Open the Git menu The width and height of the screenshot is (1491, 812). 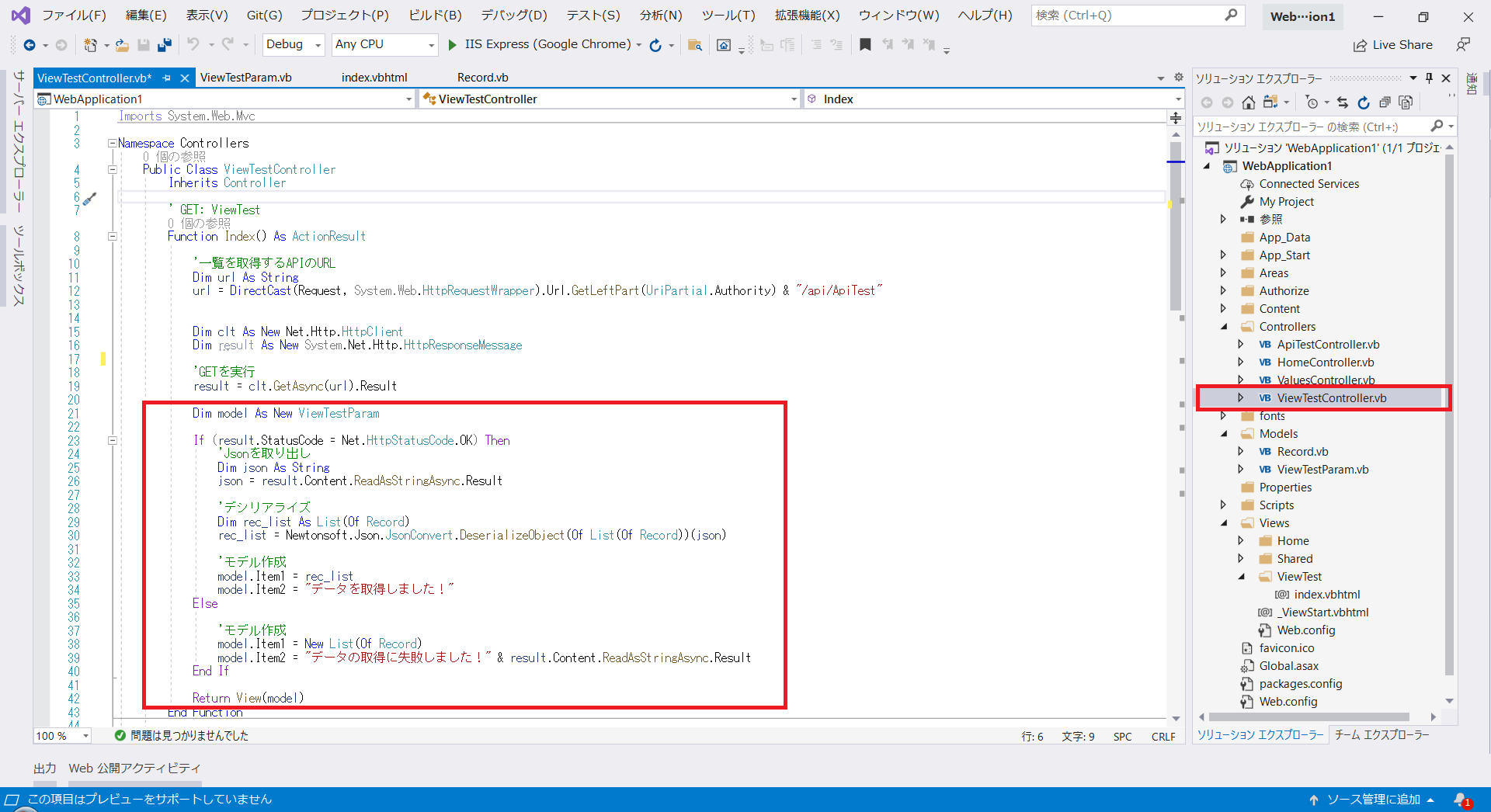[263, 15]
